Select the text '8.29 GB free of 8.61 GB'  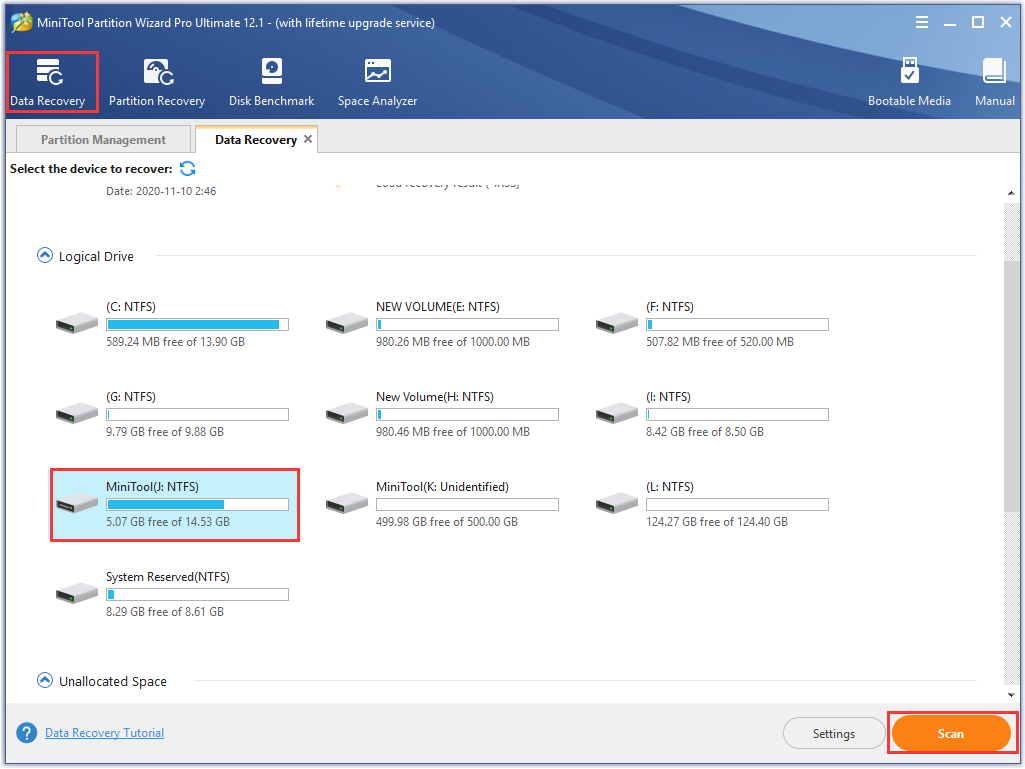click(165, 611)
